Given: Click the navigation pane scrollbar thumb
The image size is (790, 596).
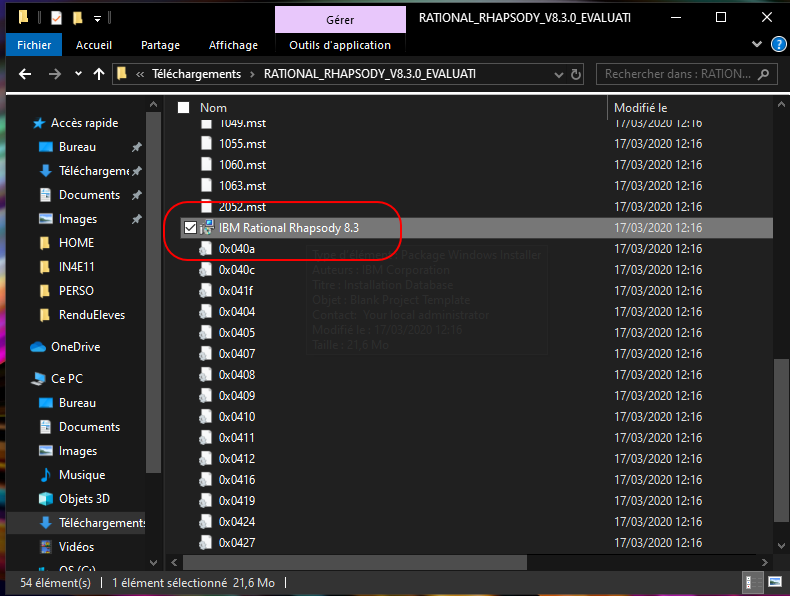Looking at the screenshot, I should 153,292.
